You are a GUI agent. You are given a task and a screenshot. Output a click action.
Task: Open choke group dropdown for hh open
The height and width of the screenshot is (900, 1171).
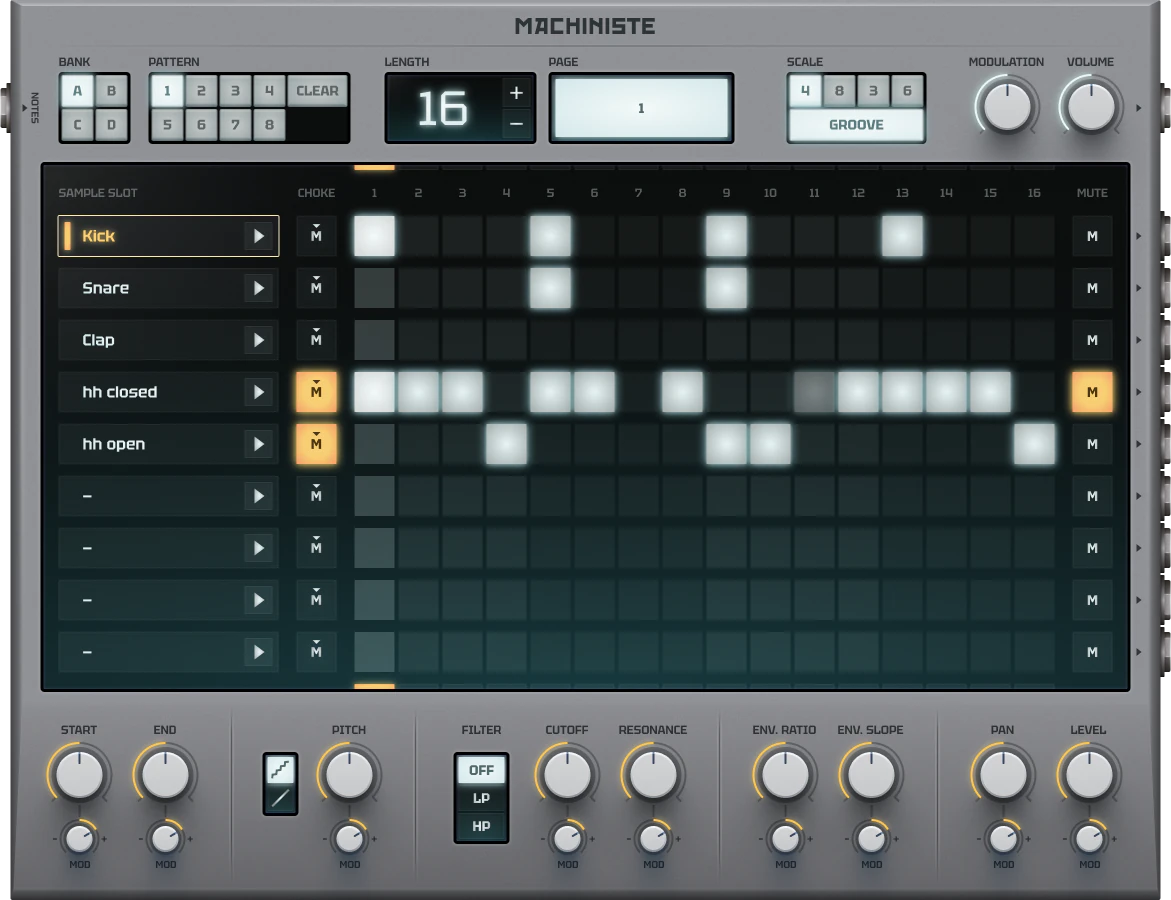[x=316, y=444]
